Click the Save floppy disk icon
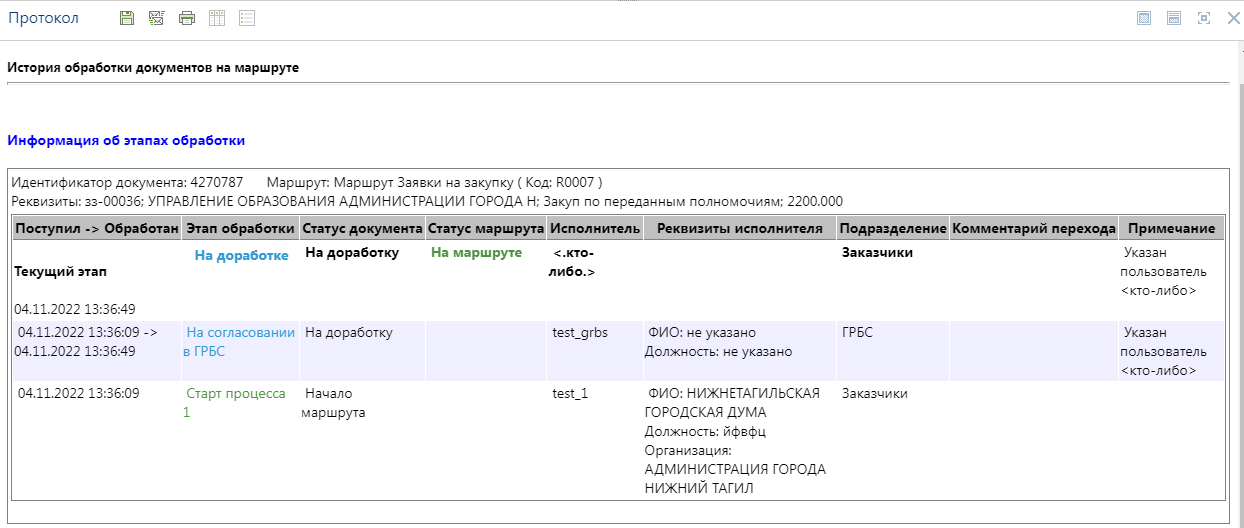Image resolution: width=1244 pixels, height=528 pixels. (x=126, y=18)
